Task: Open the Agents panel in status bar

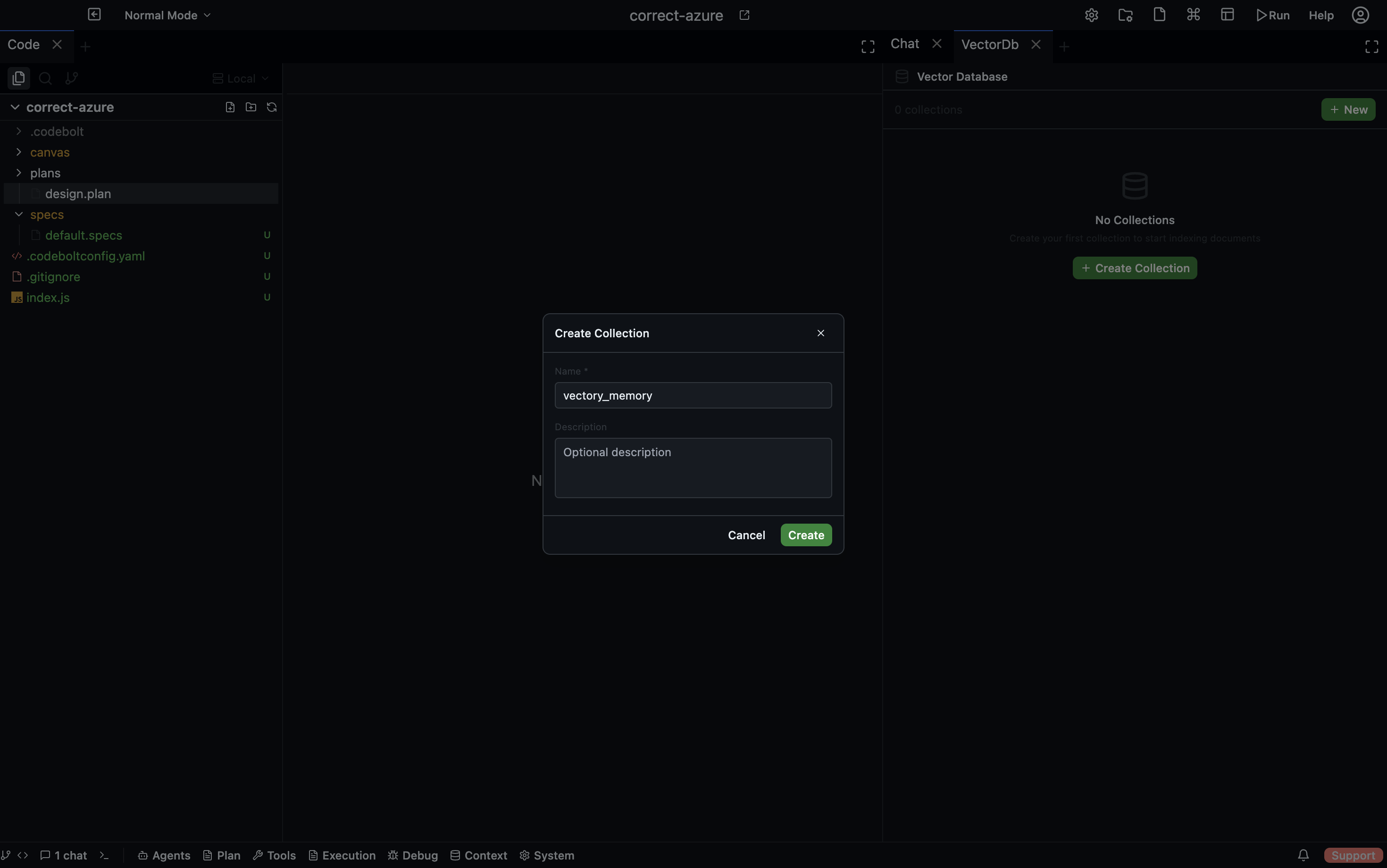Action: [164, 855]
